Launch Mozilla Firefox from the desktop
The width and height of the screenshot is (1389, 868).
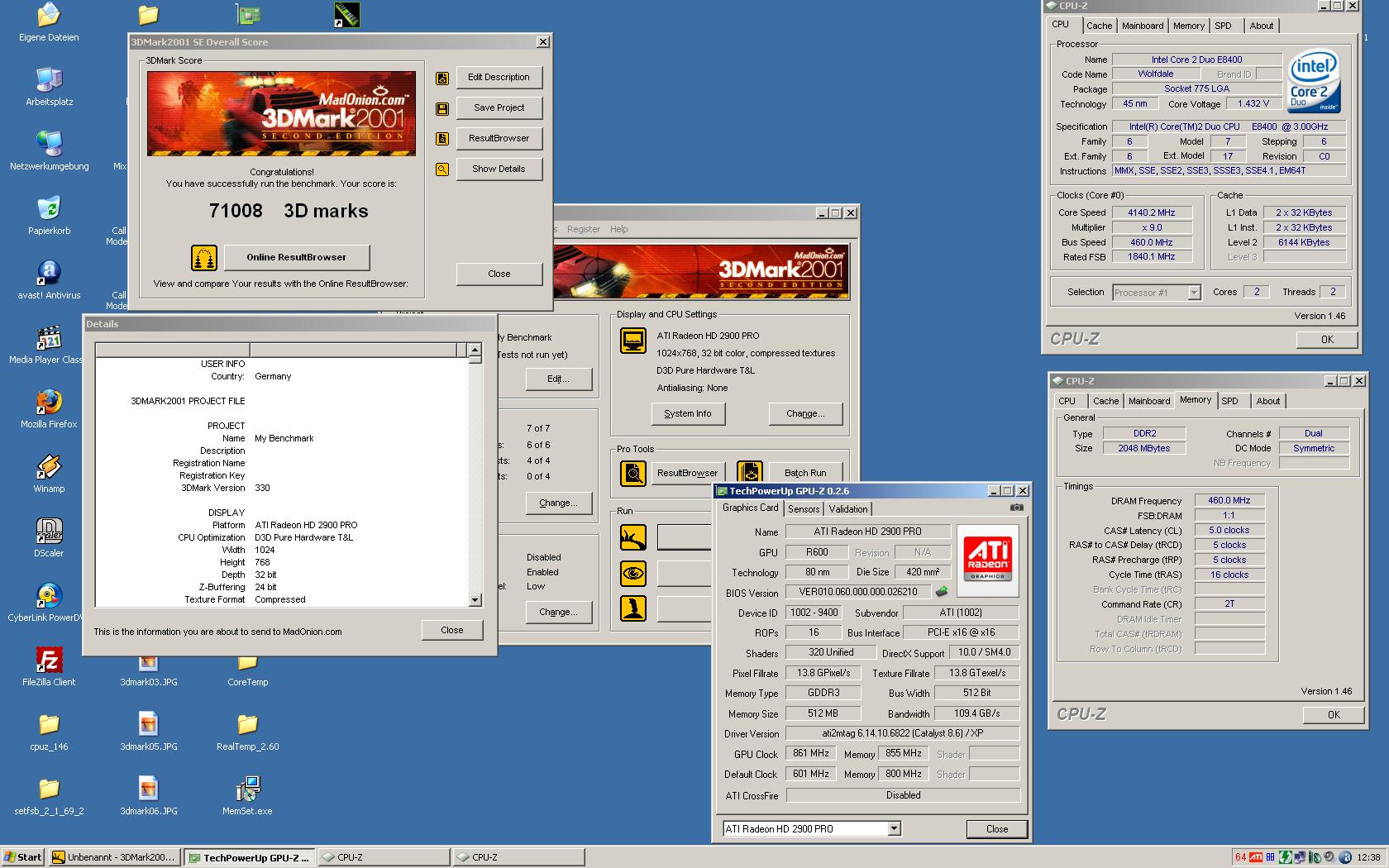pyautogui.click(x=49, y=409)
